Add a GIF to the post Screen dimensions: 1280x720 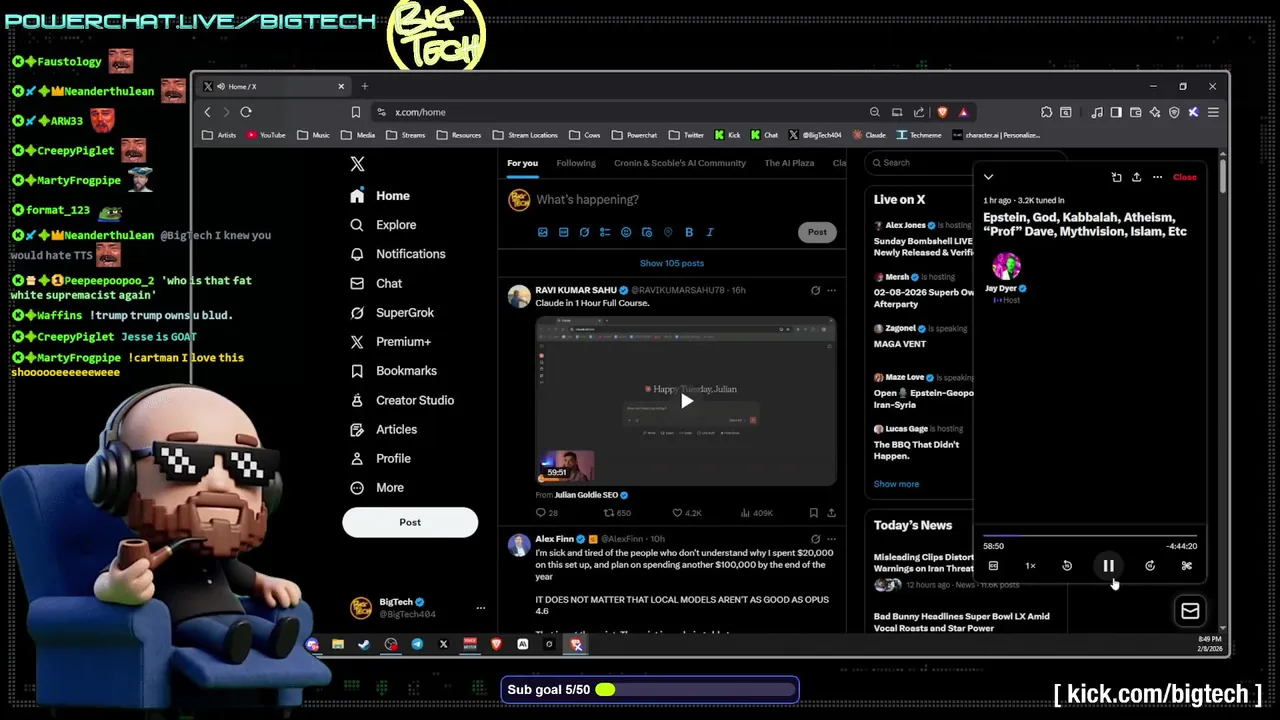(564, 232)
